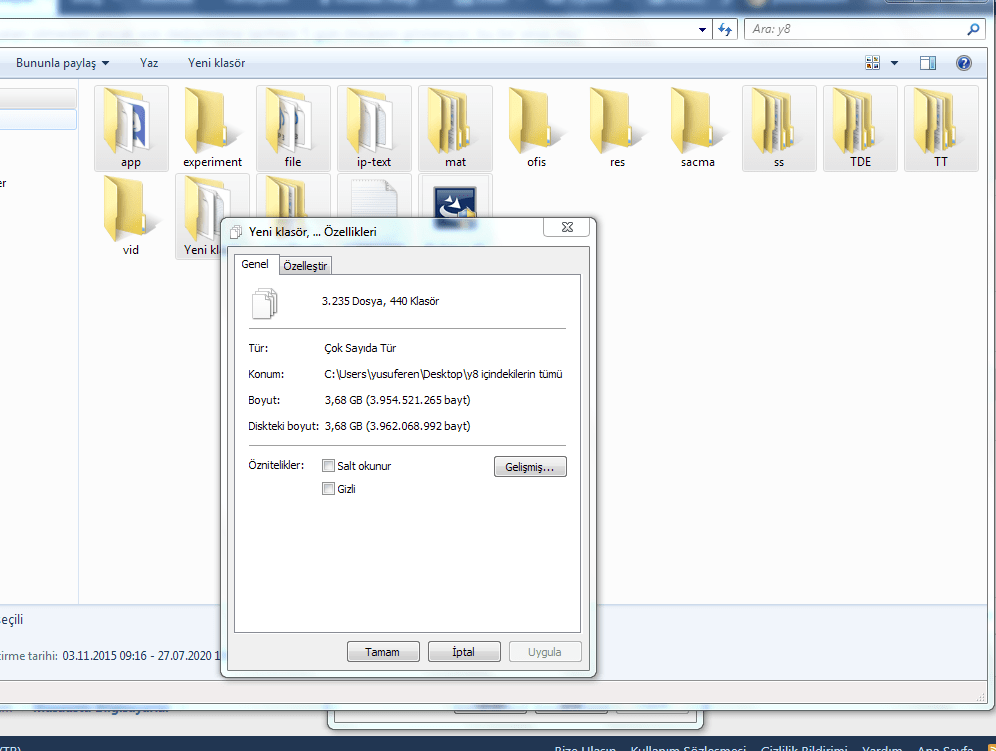The image size is (996, 751).
Task: Select the text document file icon
Action: (x=374, y=198)
